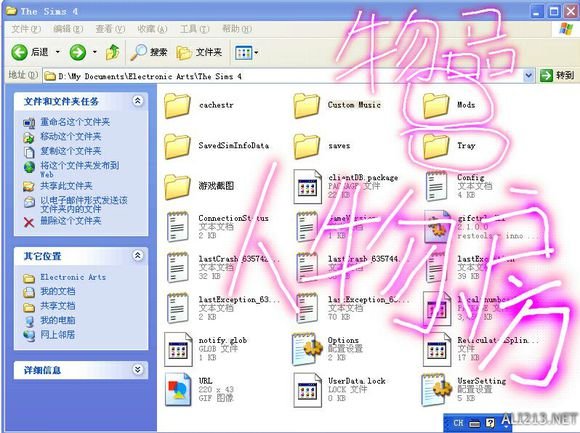Select the SavedSimInfoData folder

(216, 146)
